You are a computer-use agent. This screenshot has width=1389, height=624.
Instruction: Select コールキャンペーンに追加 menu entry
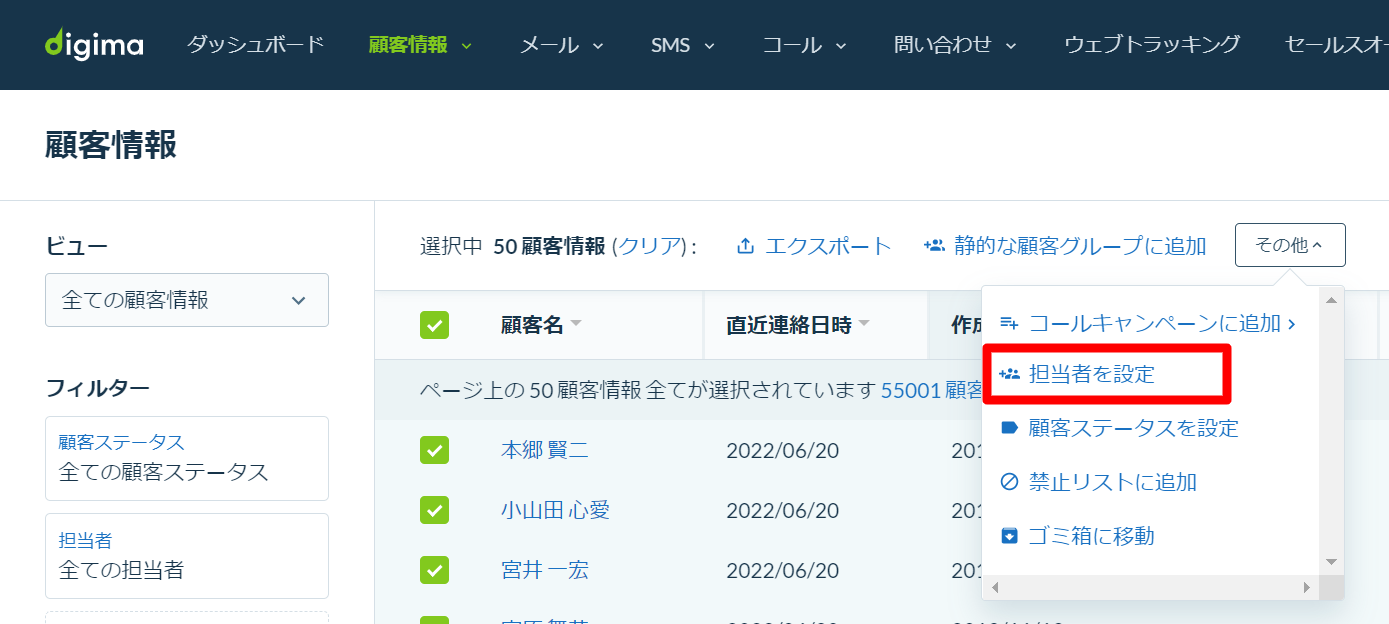point(1150,323)
